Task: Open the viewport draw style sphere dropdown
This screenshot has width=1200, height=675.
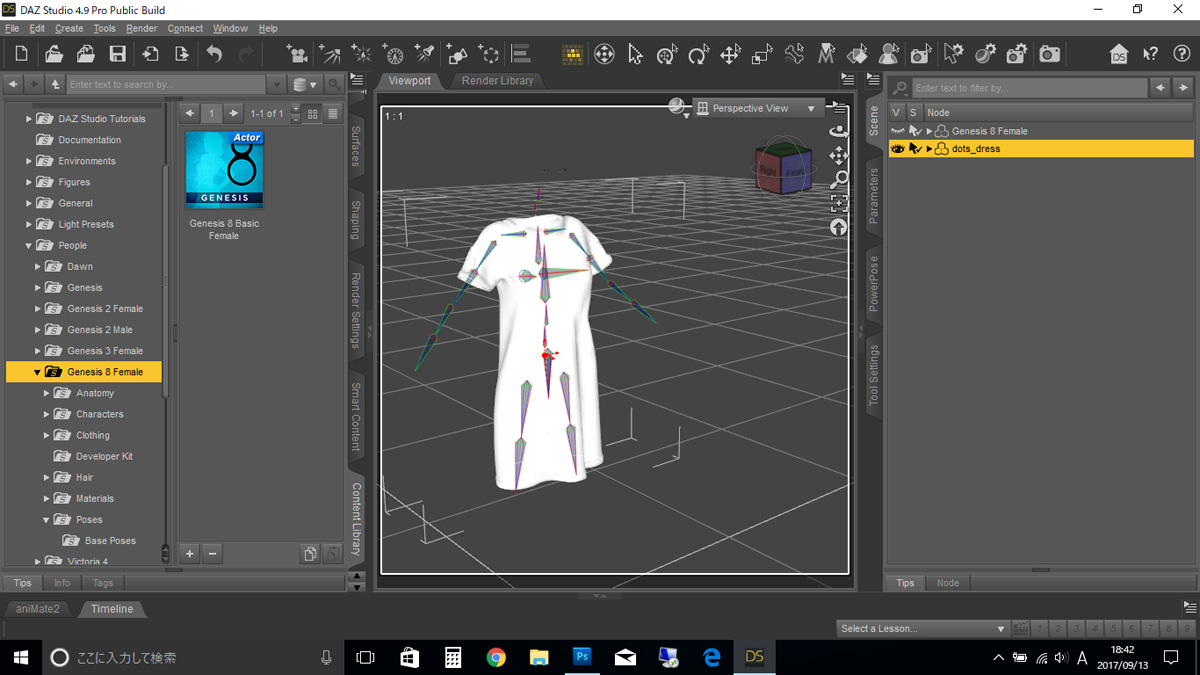Action: [679, 108]
